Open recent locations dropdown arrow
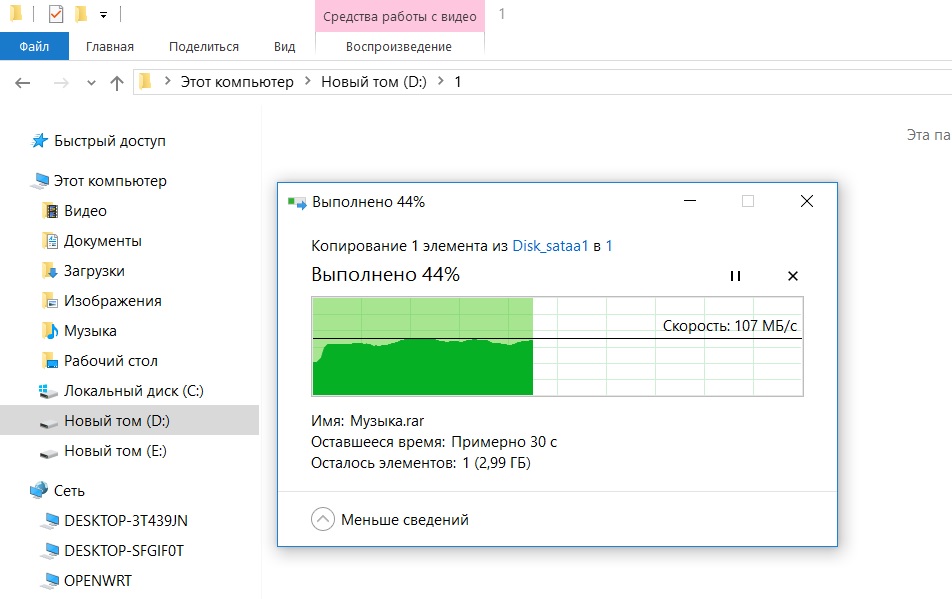The image size is (952, 599). point(91,83)
